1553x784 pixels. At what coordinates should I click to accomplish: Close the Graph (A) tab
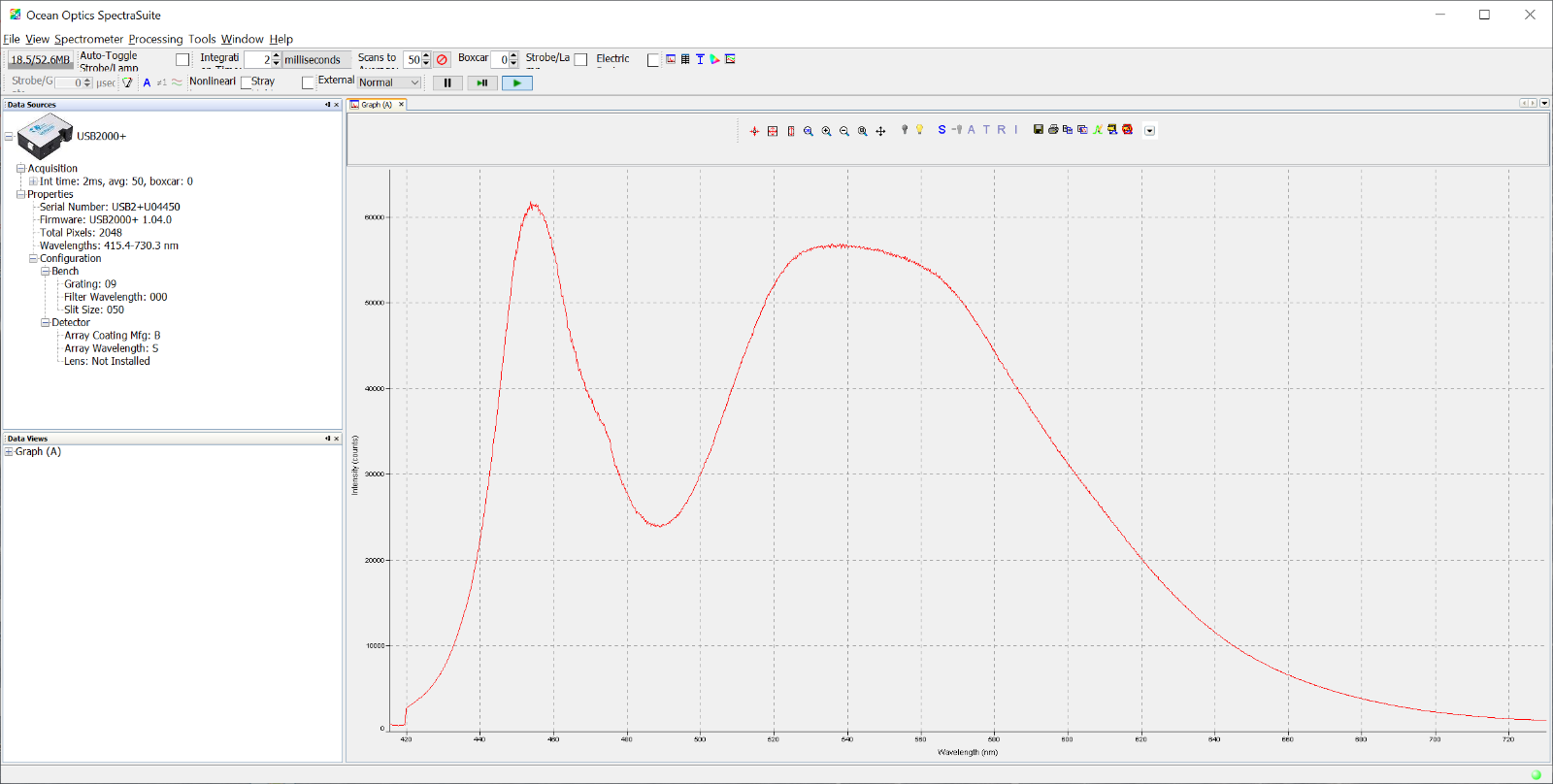401,105
